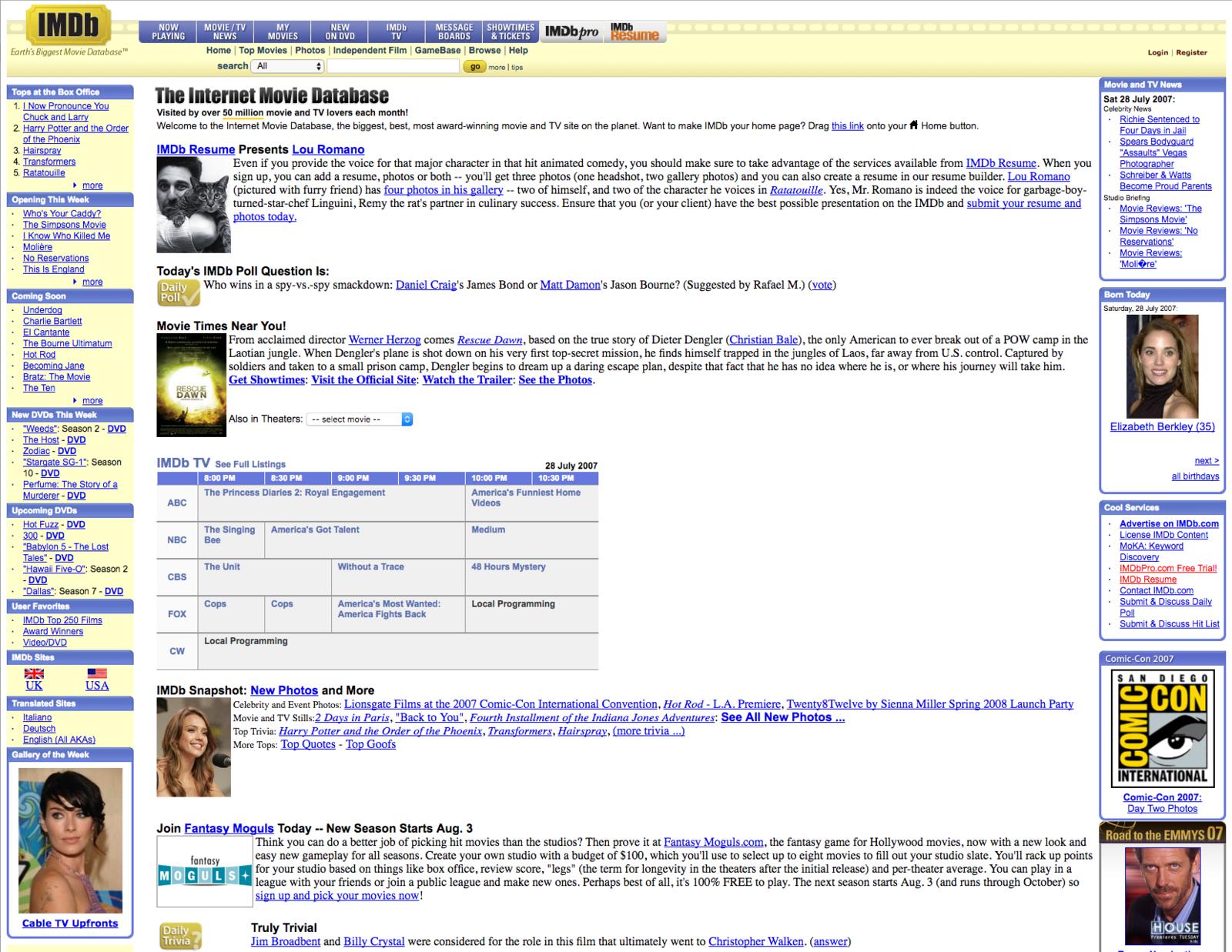This screenshot has width=1232, height=952.
Task: Open the search category dropdown set to All
Action: pos(289,66)
